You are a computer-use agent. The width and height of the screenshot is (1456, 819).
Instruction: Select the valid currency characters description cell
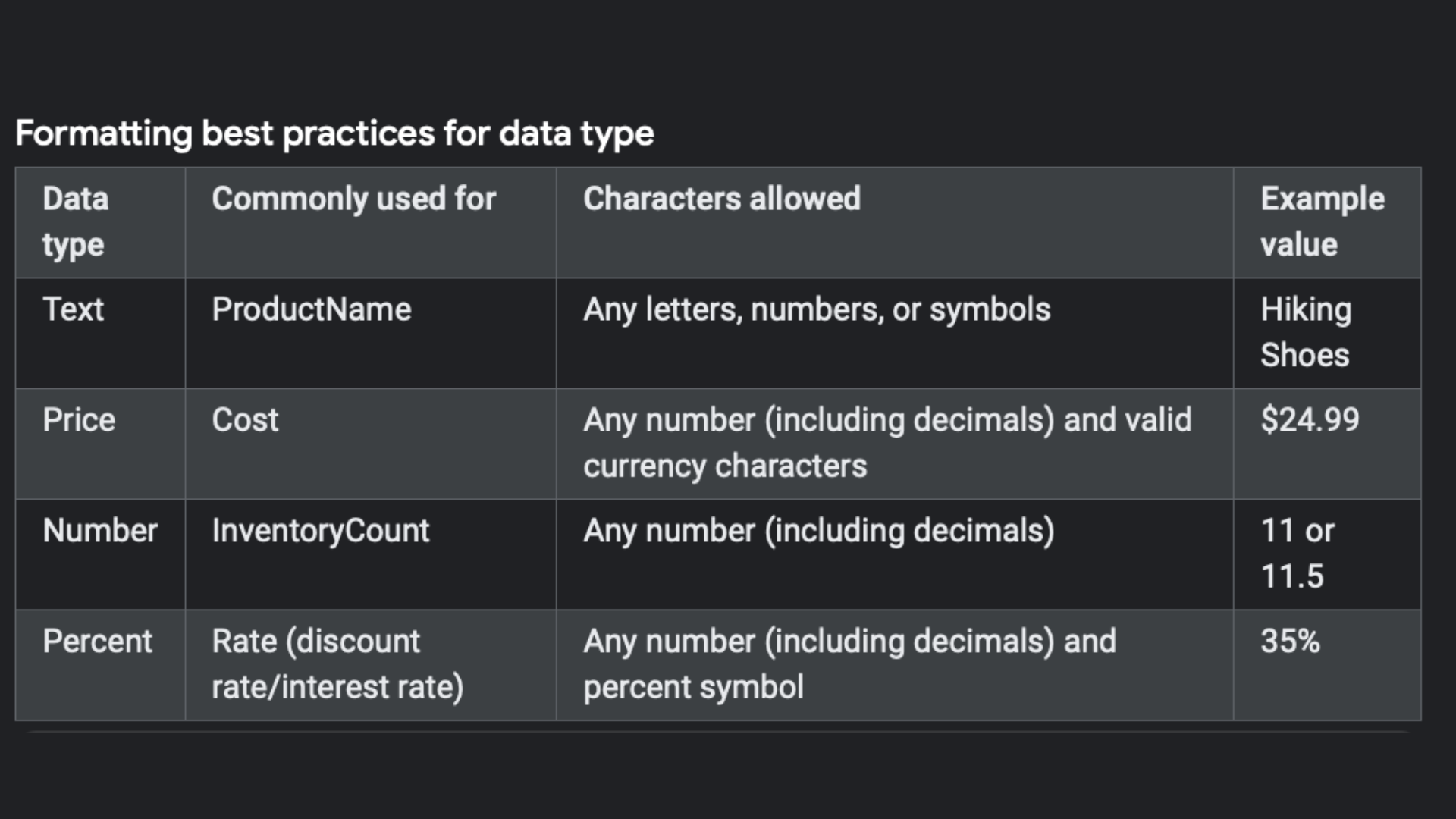(895, 444)
